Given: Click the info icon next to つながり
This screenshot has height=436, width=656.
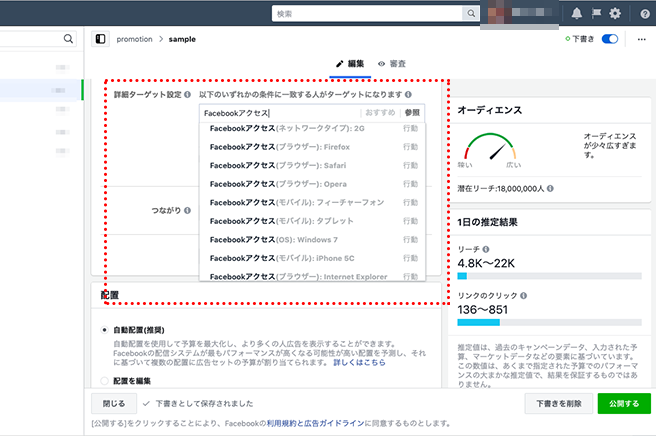Looking at the screenshot, I should pyautogui.click(x=187, y=210).
